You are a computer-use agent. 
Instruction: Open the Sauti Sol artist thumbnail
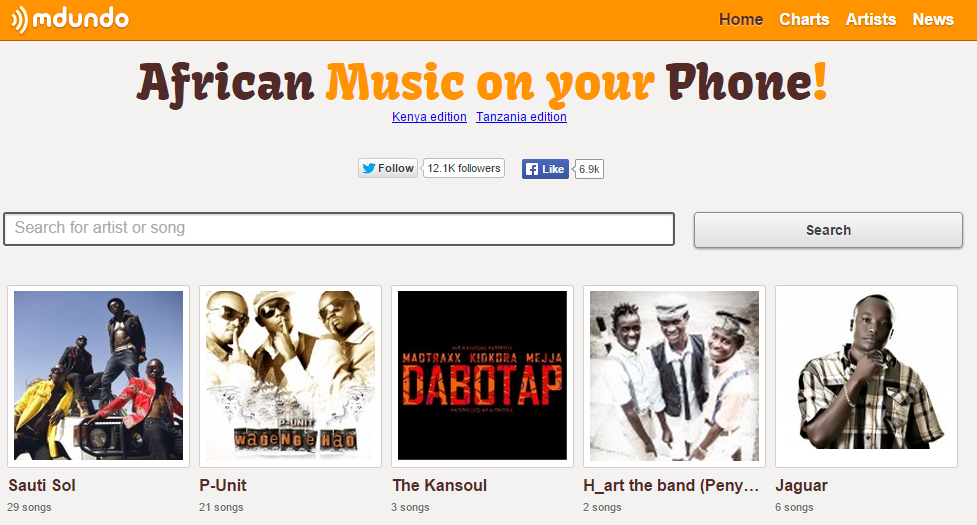[98, 376]
